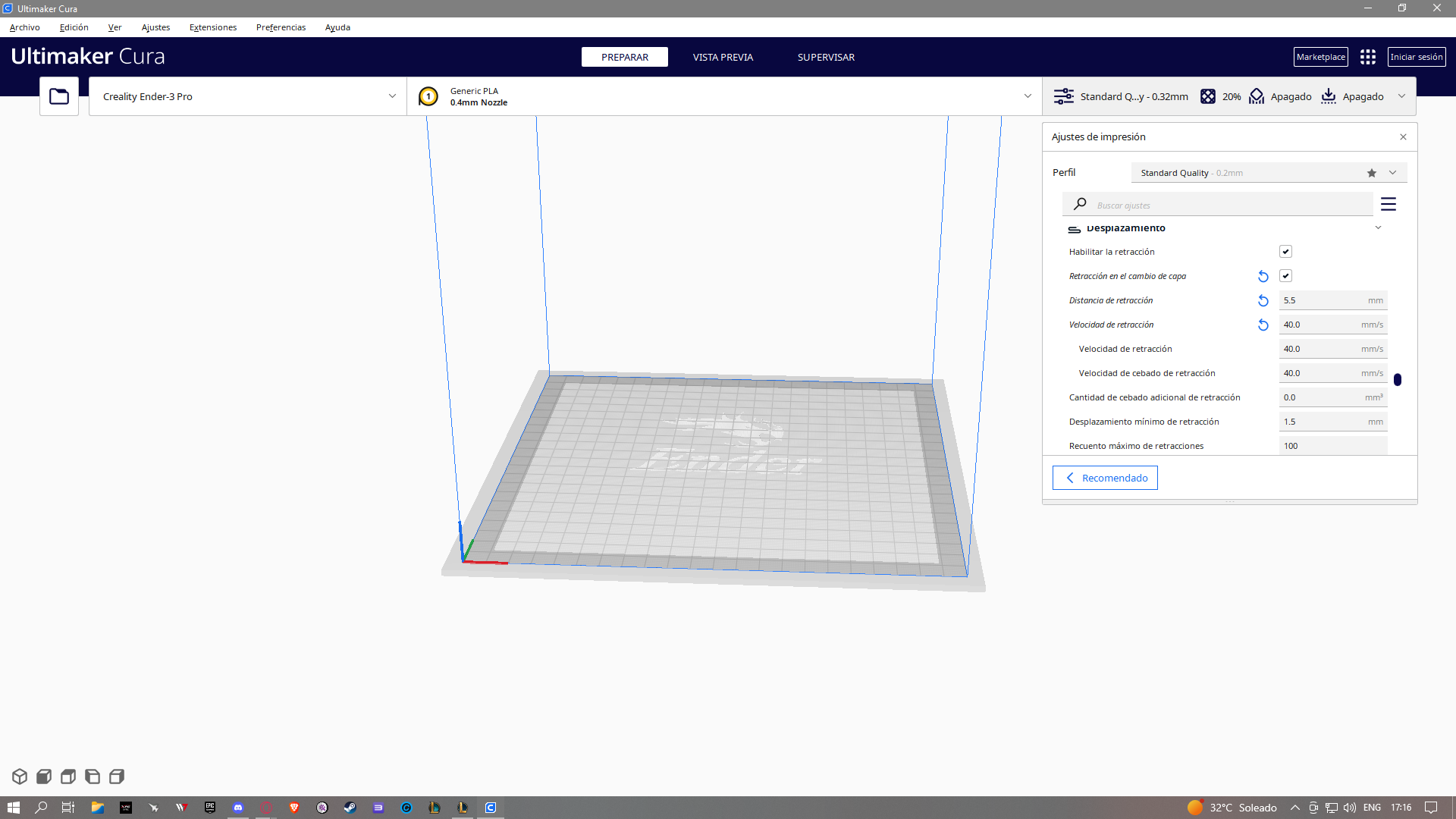Reset Velocidad de retracción value

[1263, 325]
